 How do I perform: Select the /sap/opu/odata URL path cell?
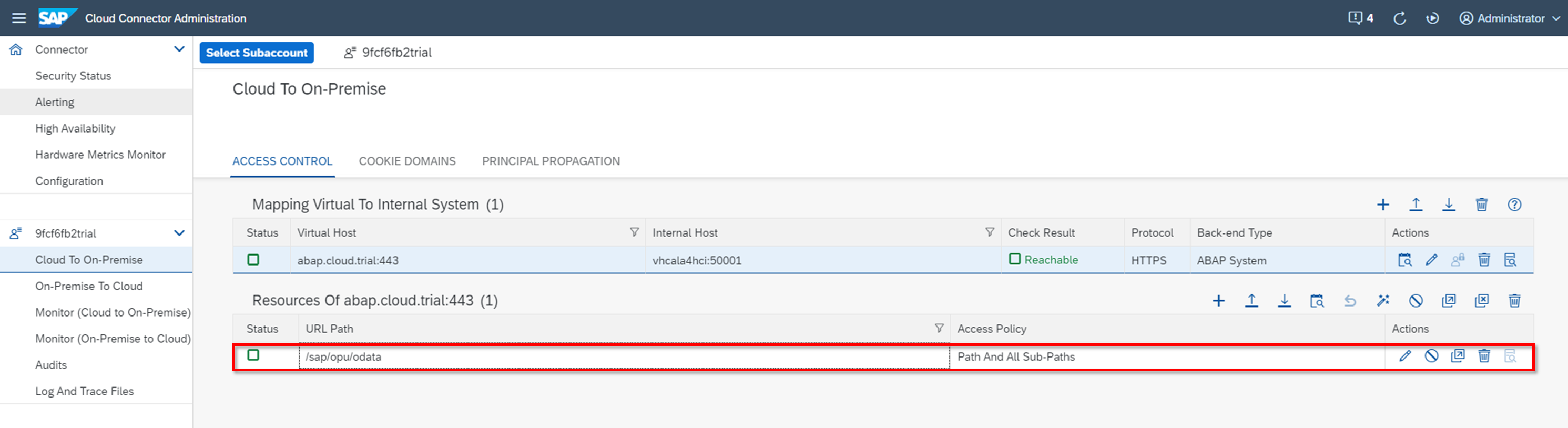pyautogui.click(x=624, y=357)
